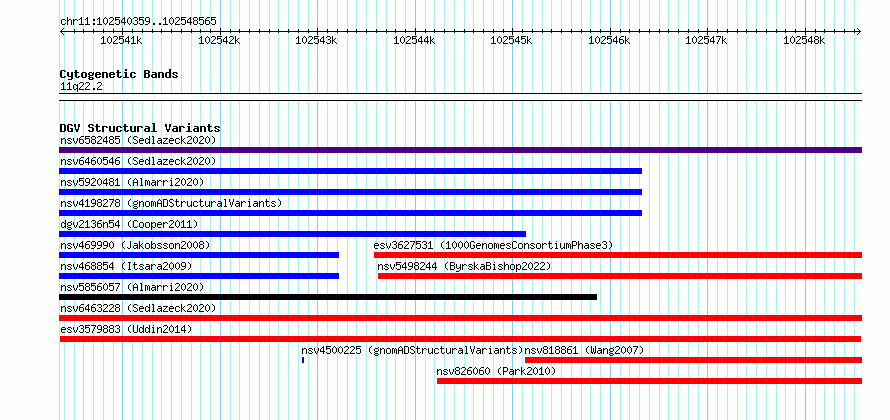Click the blue nsv4198278 gnomAD variant bar

point(351,213)
